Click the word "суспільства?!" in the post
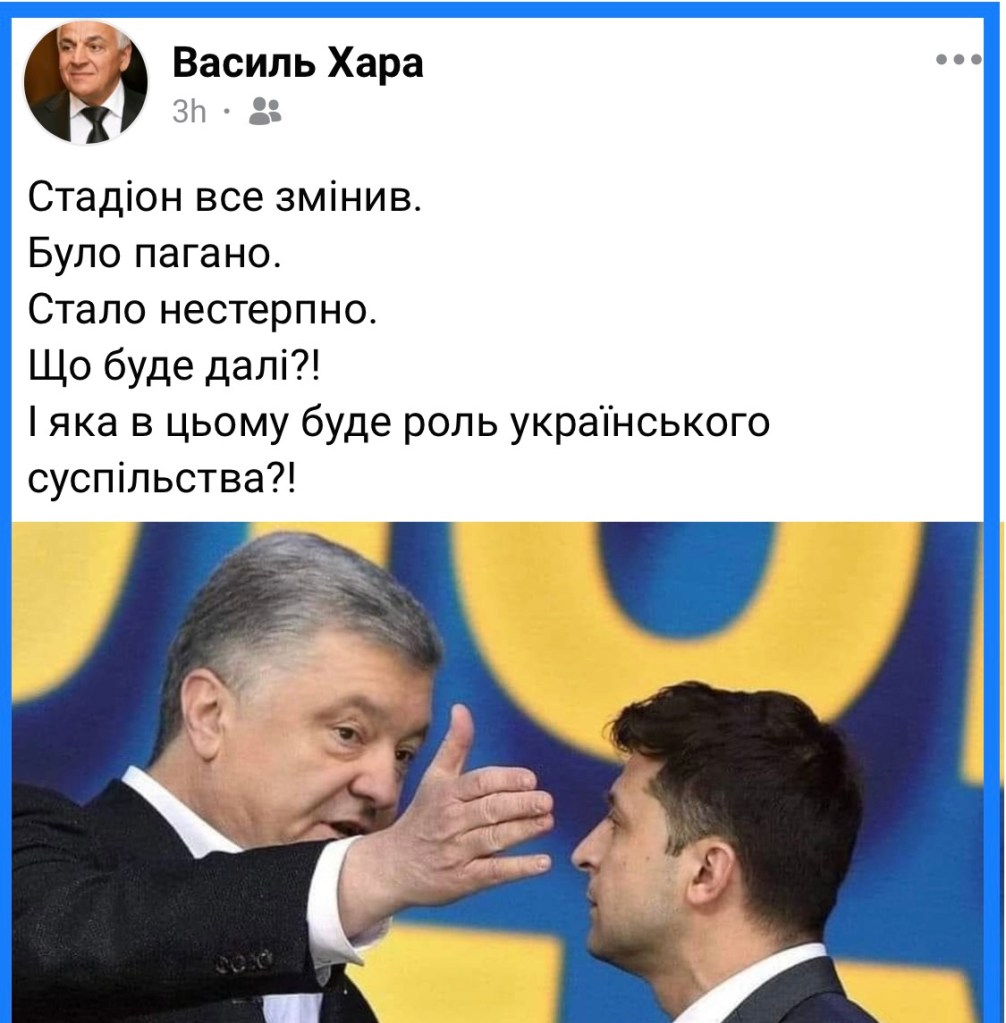1006x1023 pixels. pyautogui.click(x=162, y=480)
